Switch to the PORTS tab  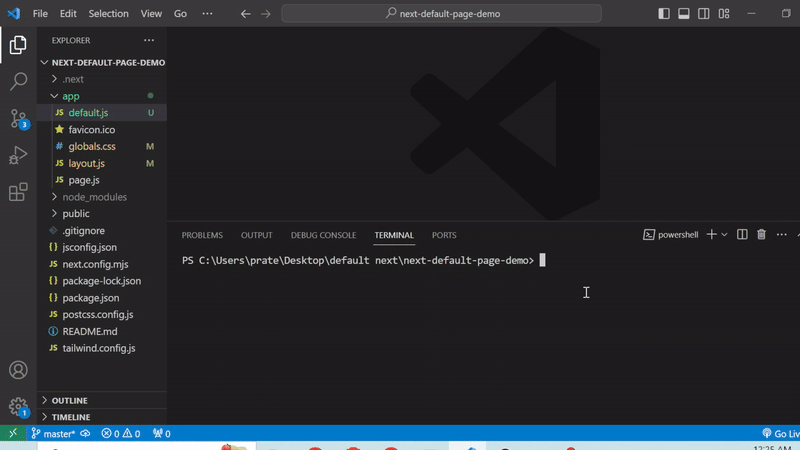pyautogui.click(x=444, y=235)
